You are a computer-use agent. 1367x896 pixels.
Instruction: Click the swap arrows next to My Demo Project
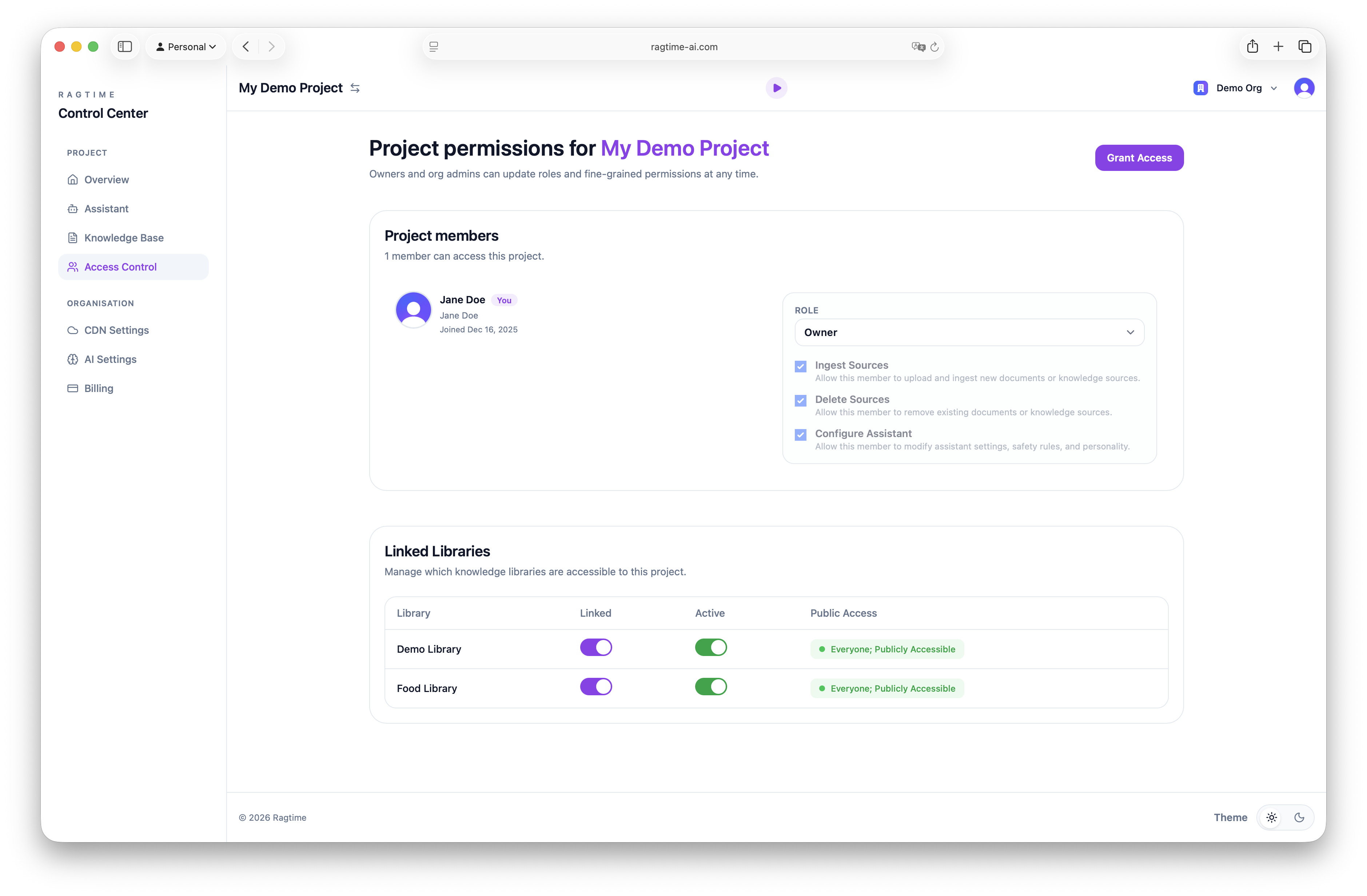click(x=354, y=88)
